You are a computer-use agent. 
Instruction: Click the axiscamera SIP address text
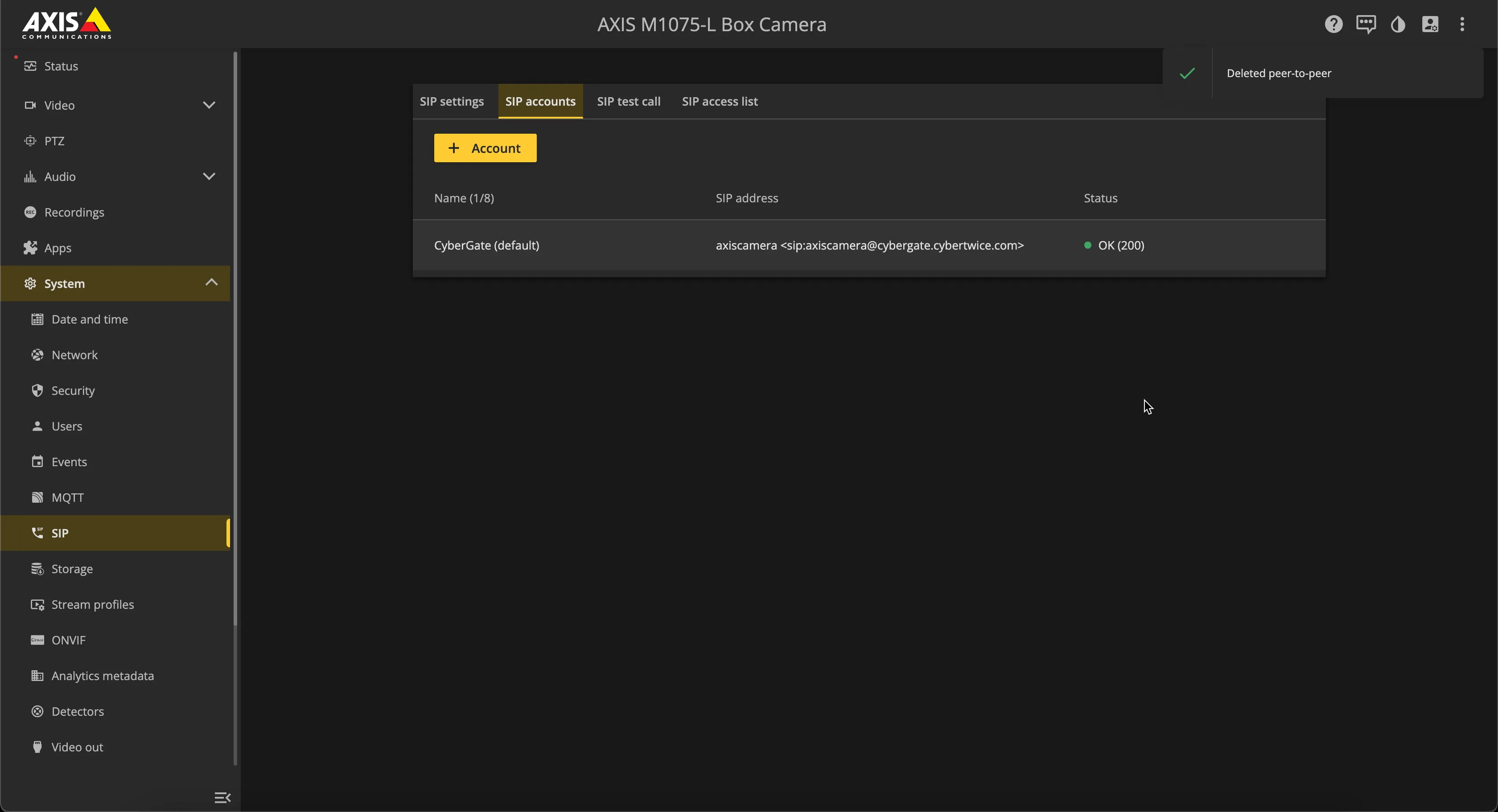(x=869, y=245)
